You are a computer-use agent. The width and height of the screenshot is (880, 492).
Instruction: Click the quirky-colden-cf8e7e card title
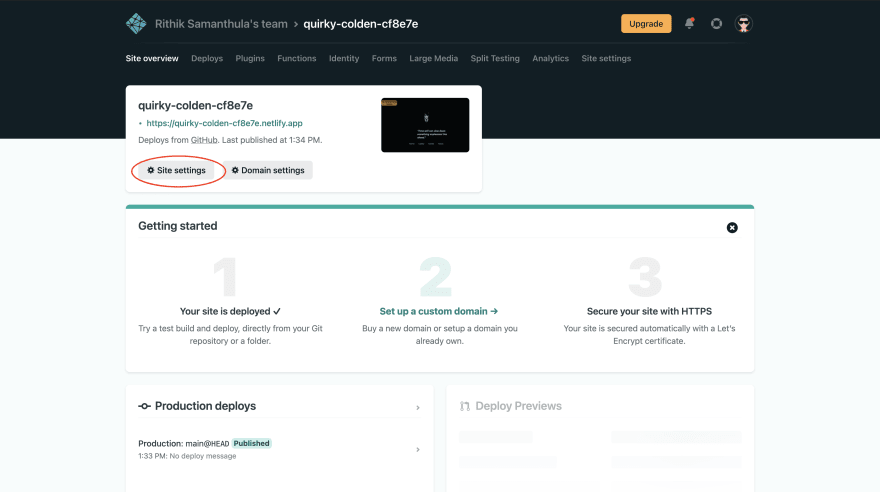tap(195, 105)
